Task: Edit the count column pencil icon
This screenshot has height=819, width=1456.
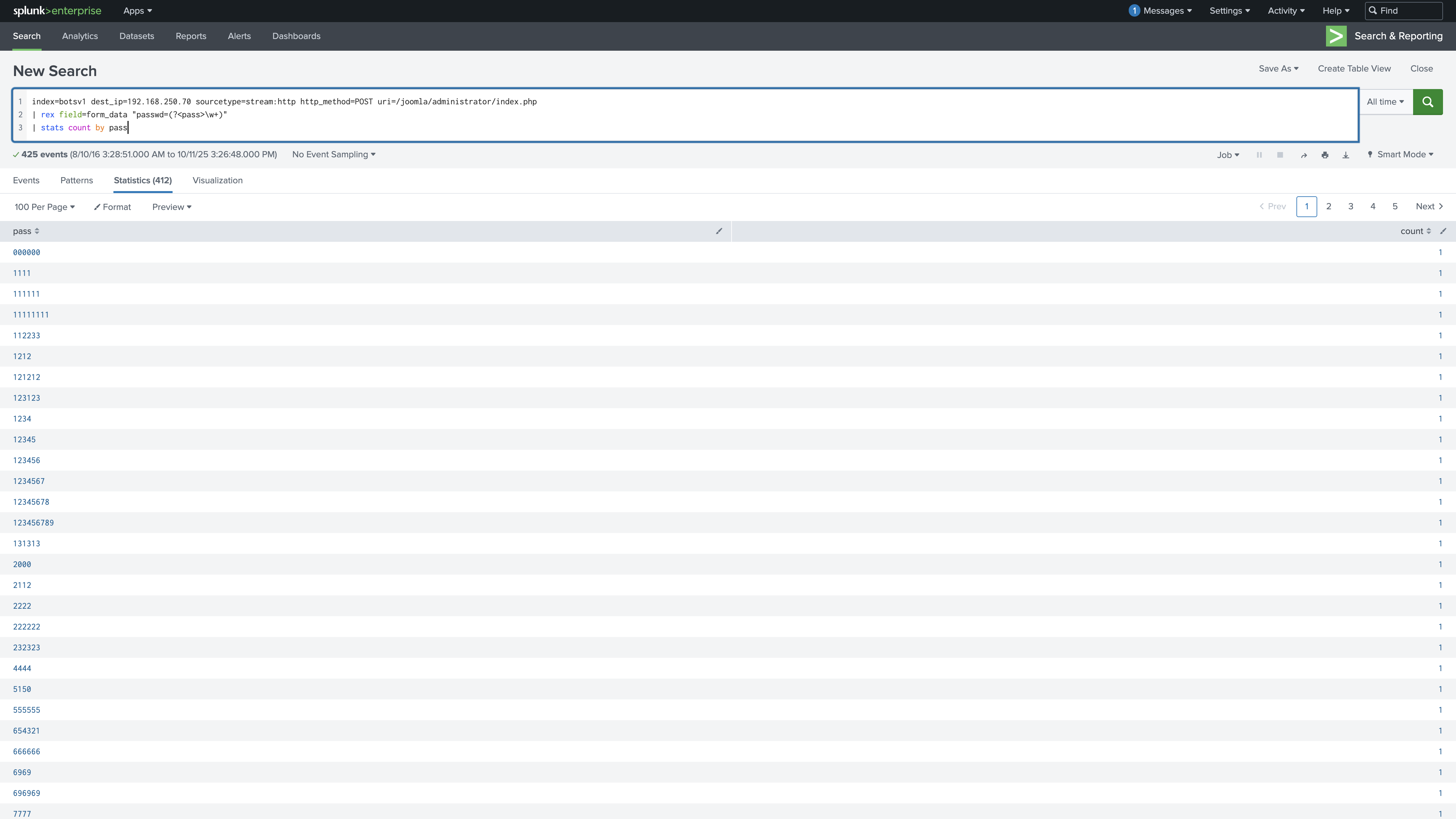Action: point(1443,231)
